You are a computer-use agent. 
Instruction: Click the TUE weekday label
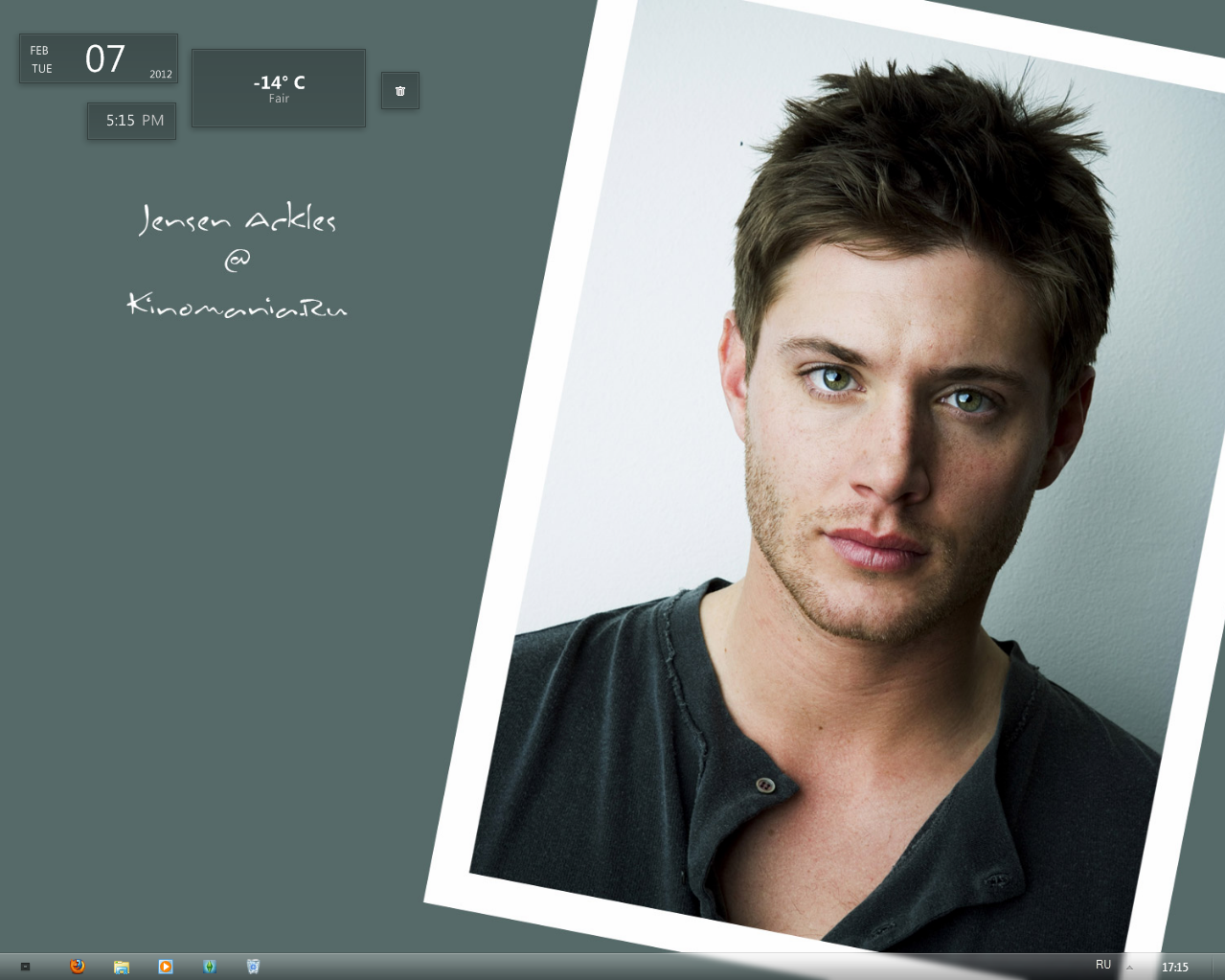(42, 69)
